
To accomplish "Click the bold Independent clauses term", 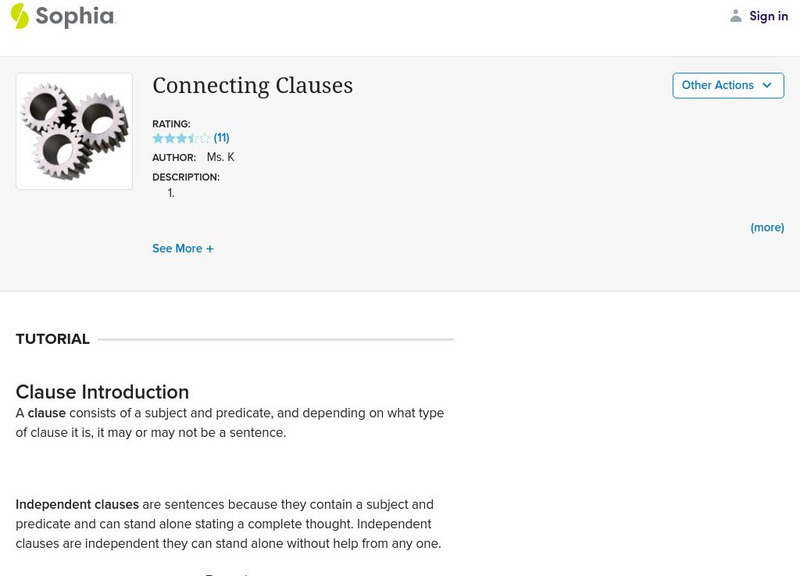I will (77, 505).
